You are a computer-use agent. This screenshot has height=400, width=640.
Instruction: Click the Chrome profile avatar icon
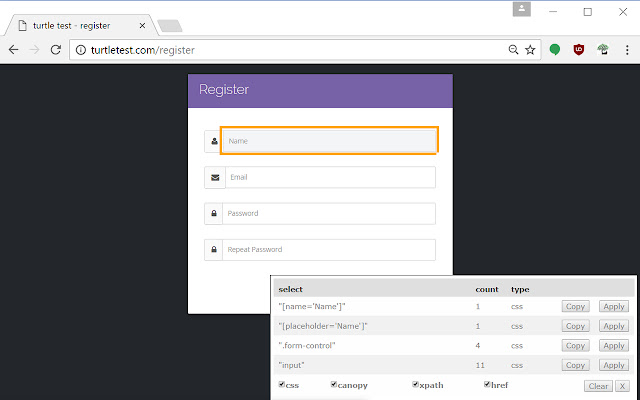[x=522, y=9]
